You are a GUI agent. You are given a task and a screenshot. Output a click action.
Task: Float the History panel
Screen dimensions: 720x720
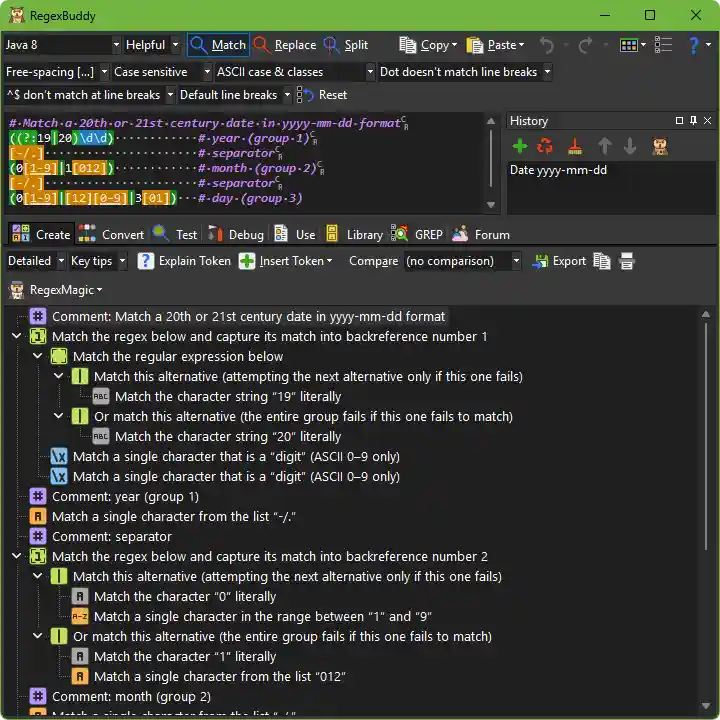(x=679, y=120)
